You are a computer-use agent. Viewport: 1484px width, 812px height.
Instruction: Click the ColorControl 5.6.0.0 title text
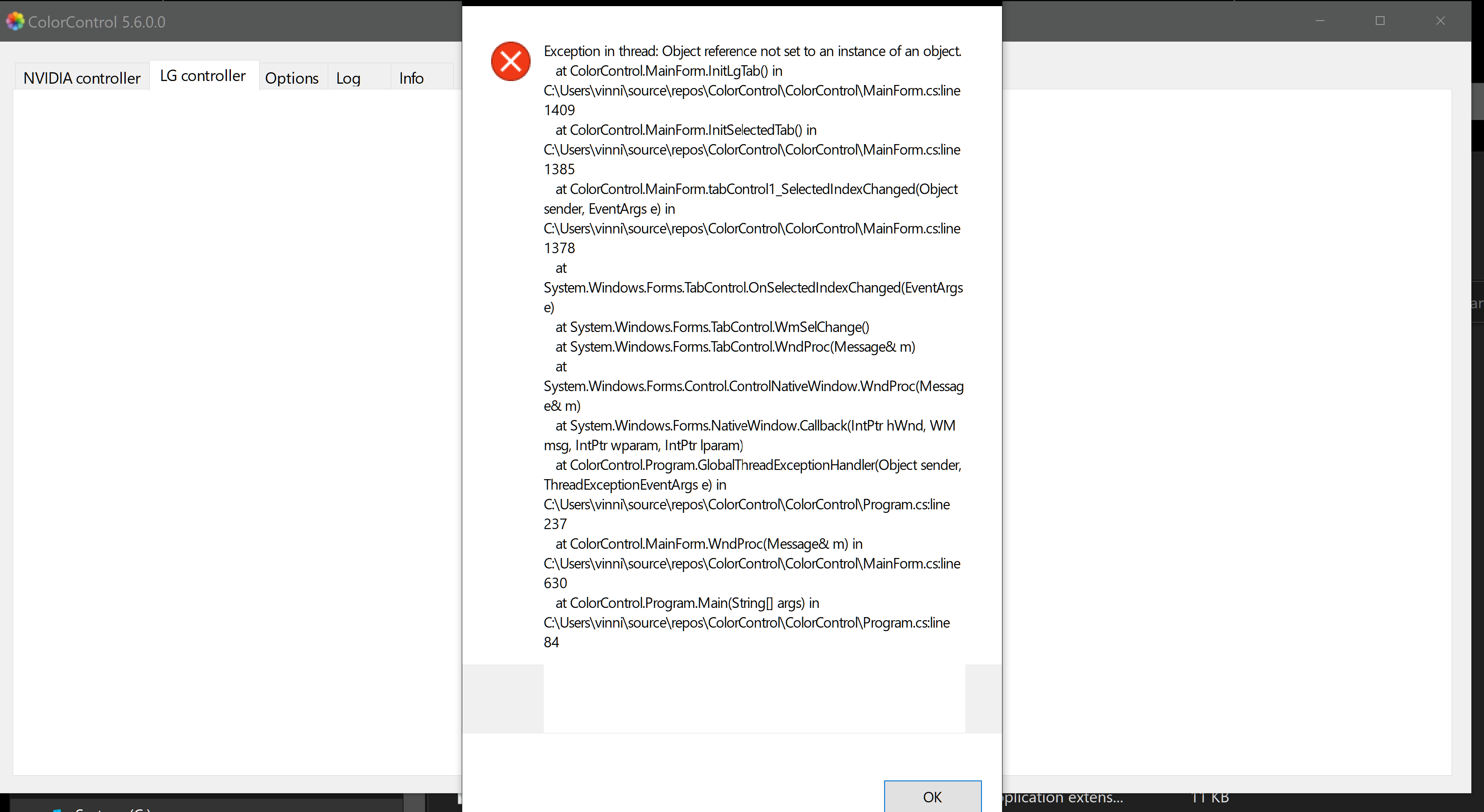click(x=96, y=22)
